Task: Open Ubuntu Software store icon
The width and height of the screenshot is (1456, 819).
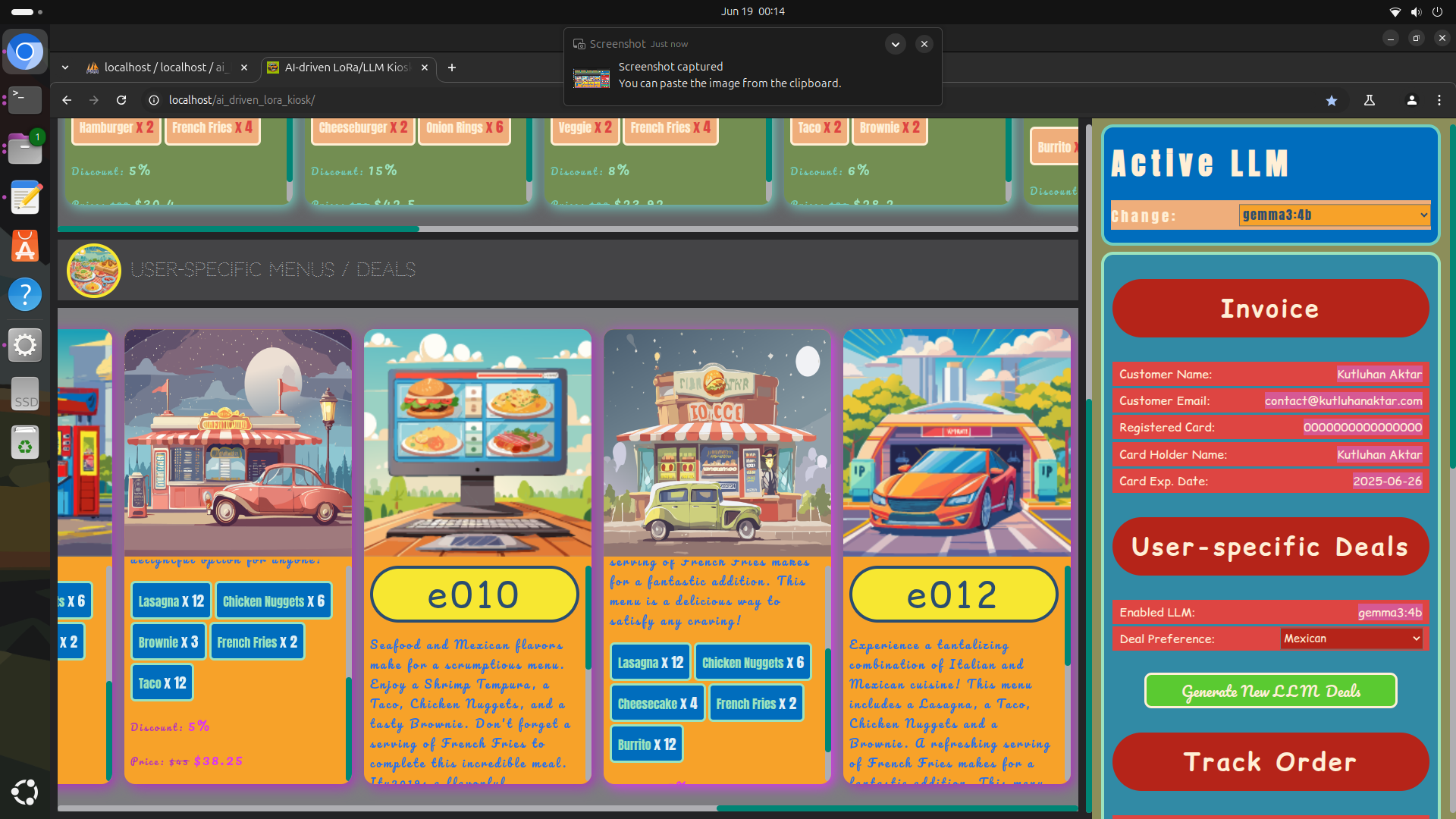Action: click(25, 246)
